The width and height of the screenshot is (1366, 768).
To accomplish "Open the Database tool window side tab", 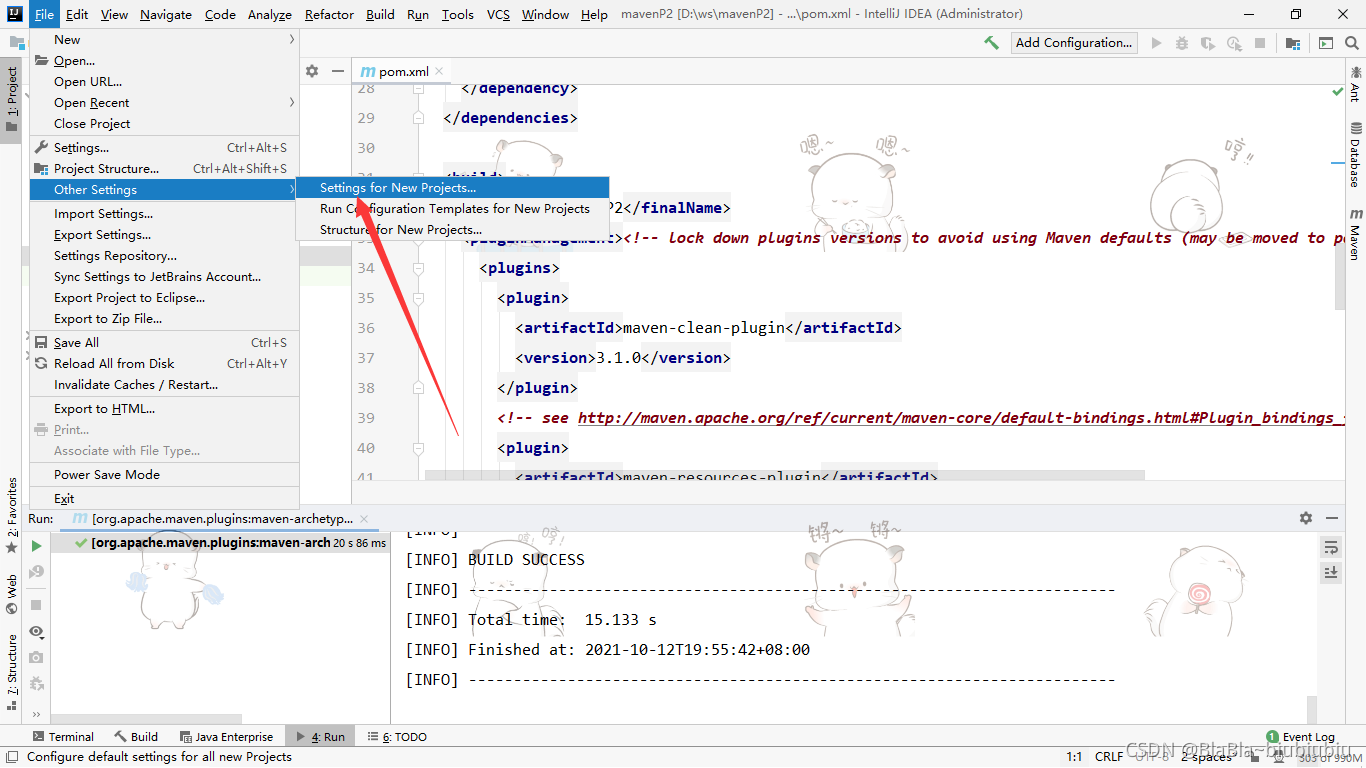I will [1355, 155].
